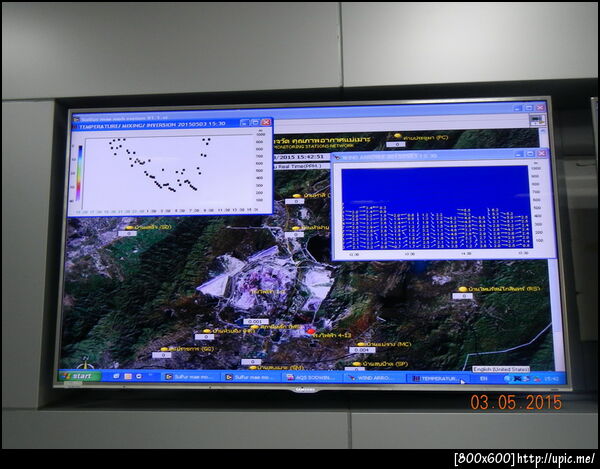Click the blue wind arrow plot area
Screen dimensions: 600x469
point(435,207)
